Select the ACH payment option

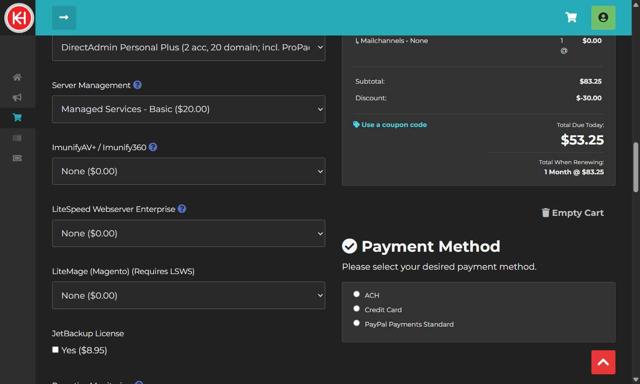[x=356, y=294]
